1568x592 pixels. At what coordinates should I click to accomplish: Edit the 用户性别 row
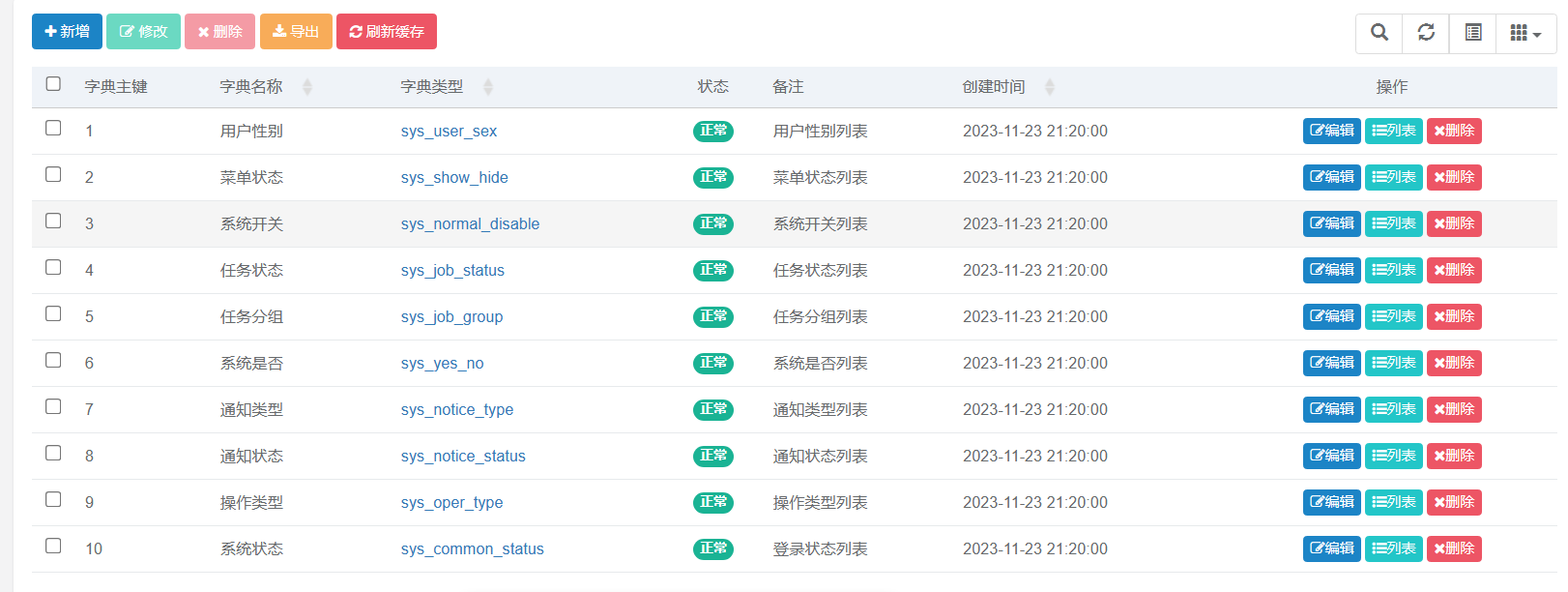coord(1331,131)
